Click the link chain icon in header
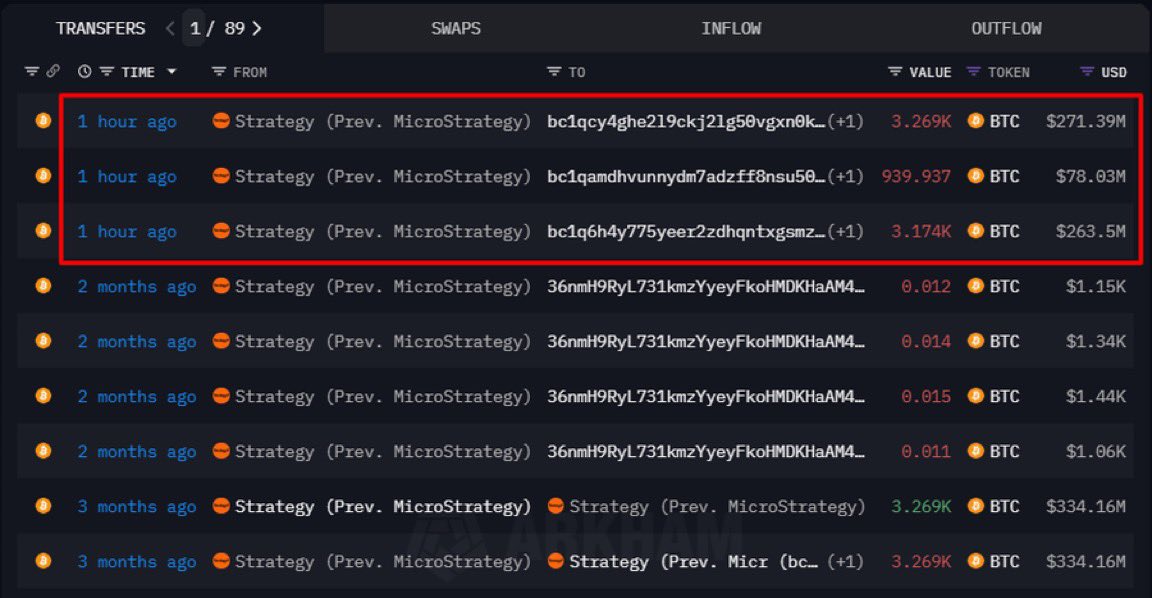This screenshot has width=1152, height=598. pyautogui.click(x=53, y=71)
